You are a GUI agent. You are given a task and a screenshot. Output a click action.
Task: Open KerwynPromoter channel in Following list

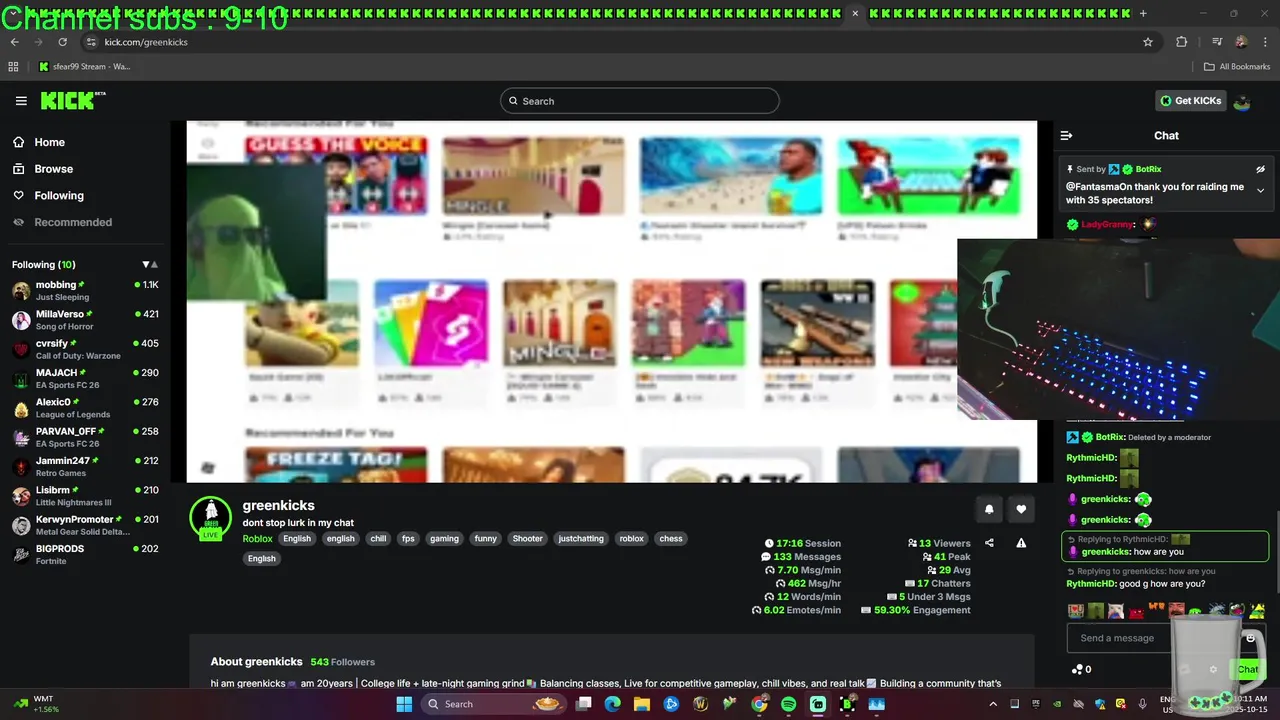tap(85, 525)
